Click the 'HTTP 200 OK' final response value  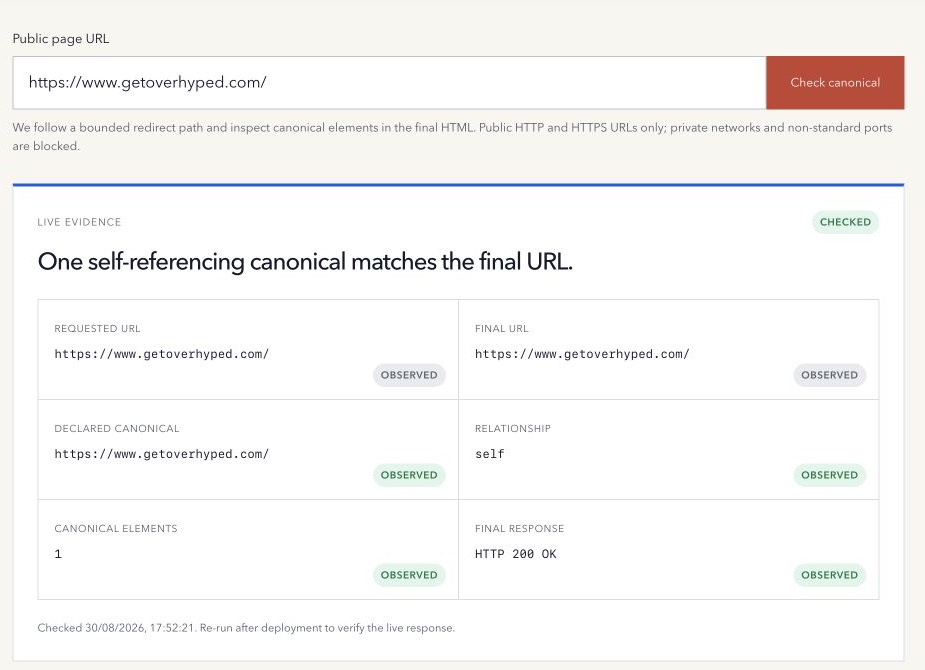point(516,554)
